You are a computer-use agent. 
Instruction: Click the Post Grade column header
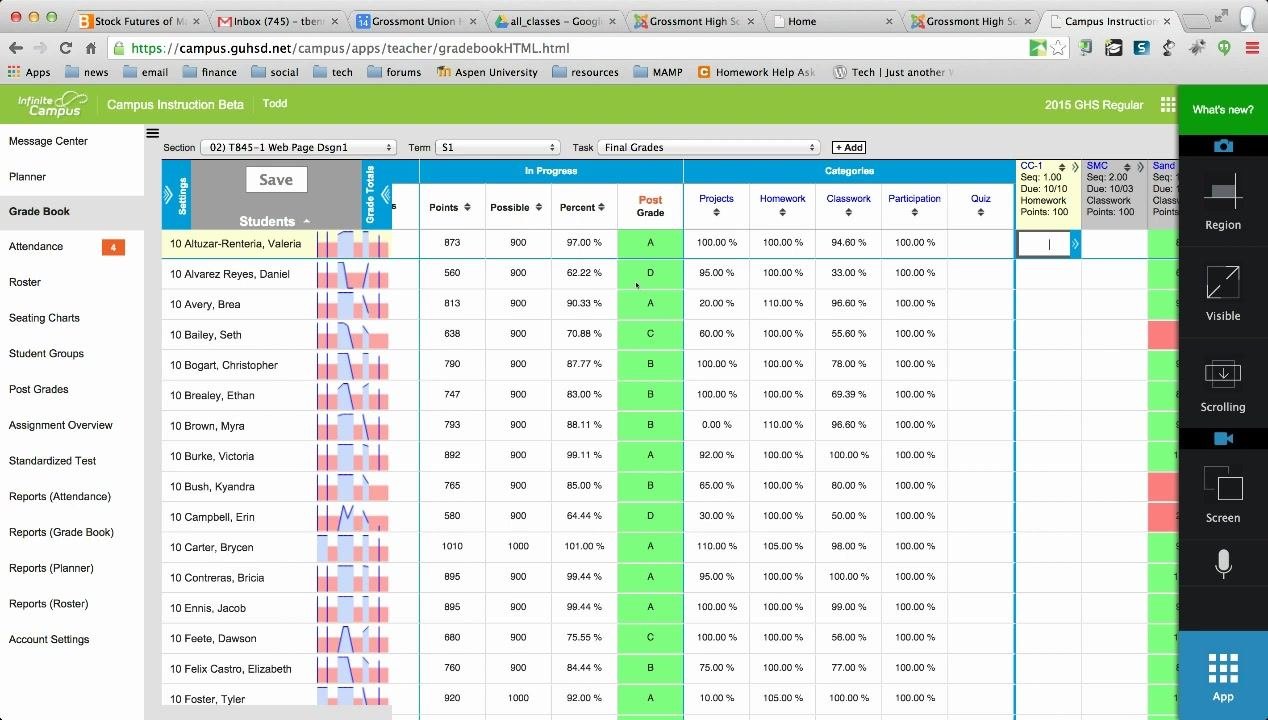pos(650,206)
